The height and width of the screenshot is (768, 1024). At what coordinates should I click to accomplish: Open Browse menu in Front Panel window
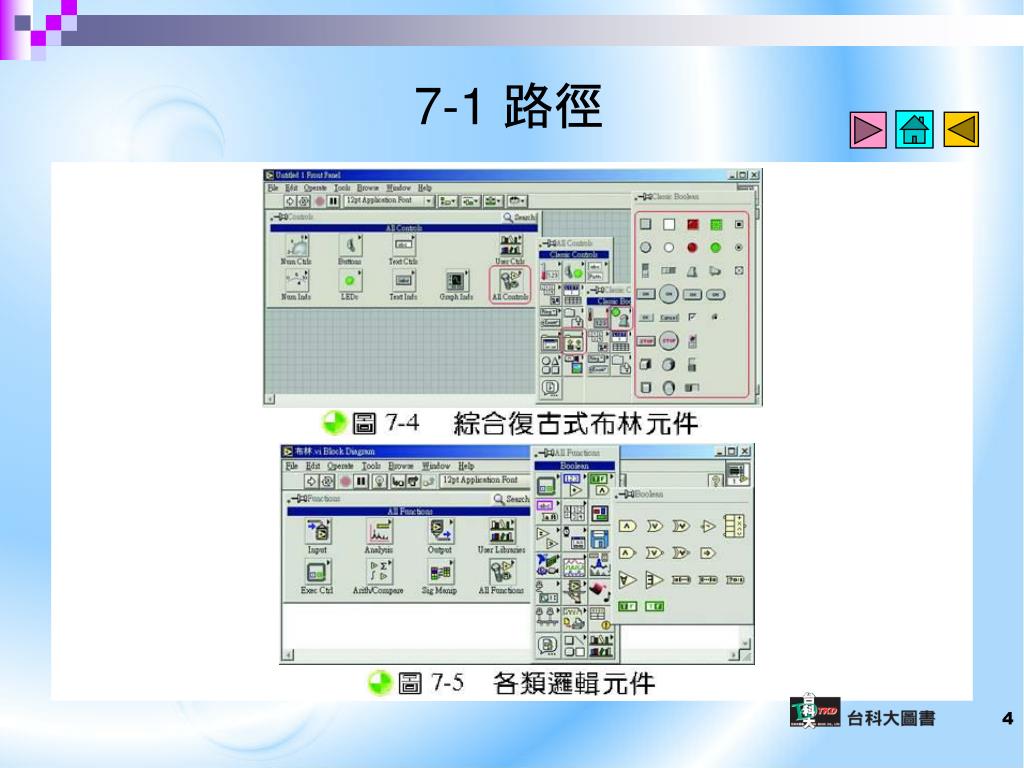pos(368,188)
